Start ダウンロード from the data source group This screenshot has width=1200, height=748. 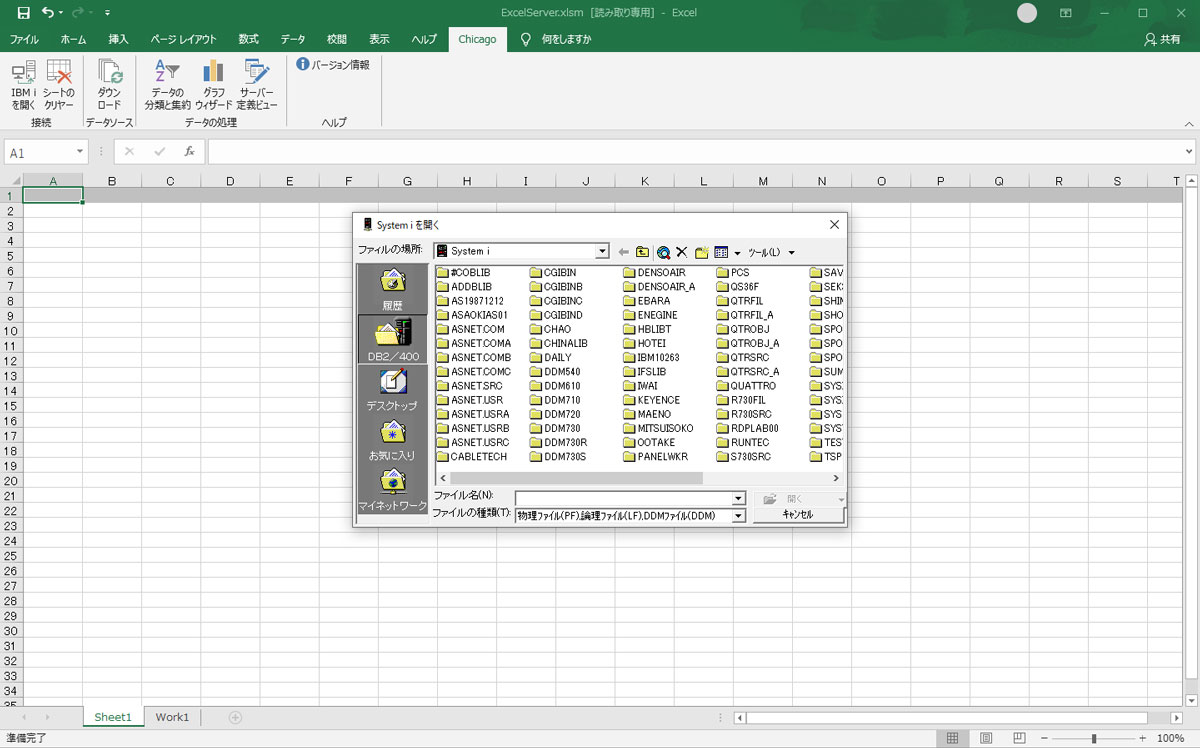(109, 84)
